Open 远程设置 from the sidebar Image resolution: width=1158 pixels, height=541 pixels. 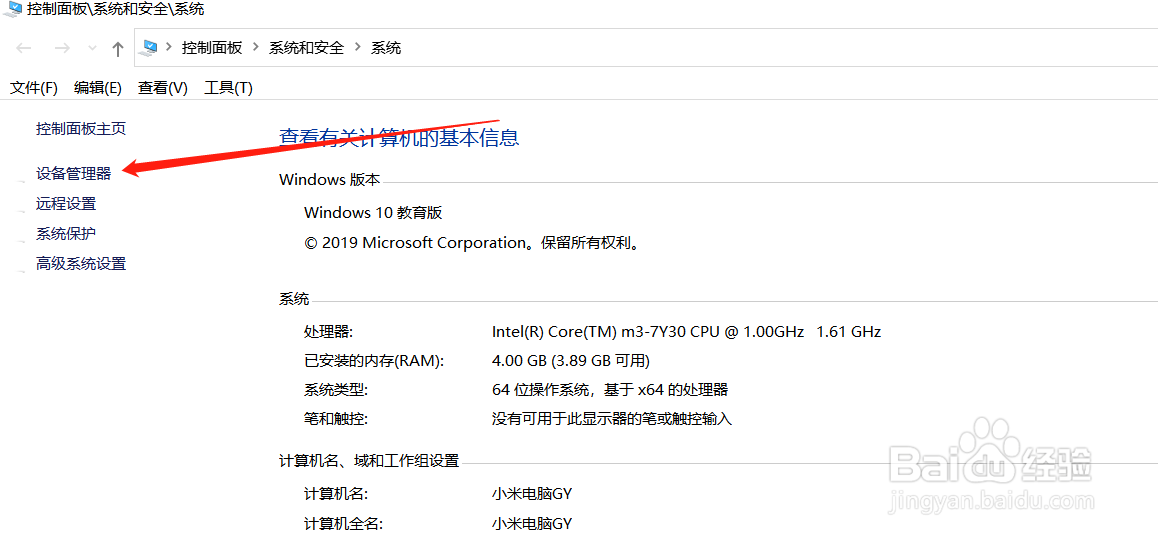tap(66, 204)
